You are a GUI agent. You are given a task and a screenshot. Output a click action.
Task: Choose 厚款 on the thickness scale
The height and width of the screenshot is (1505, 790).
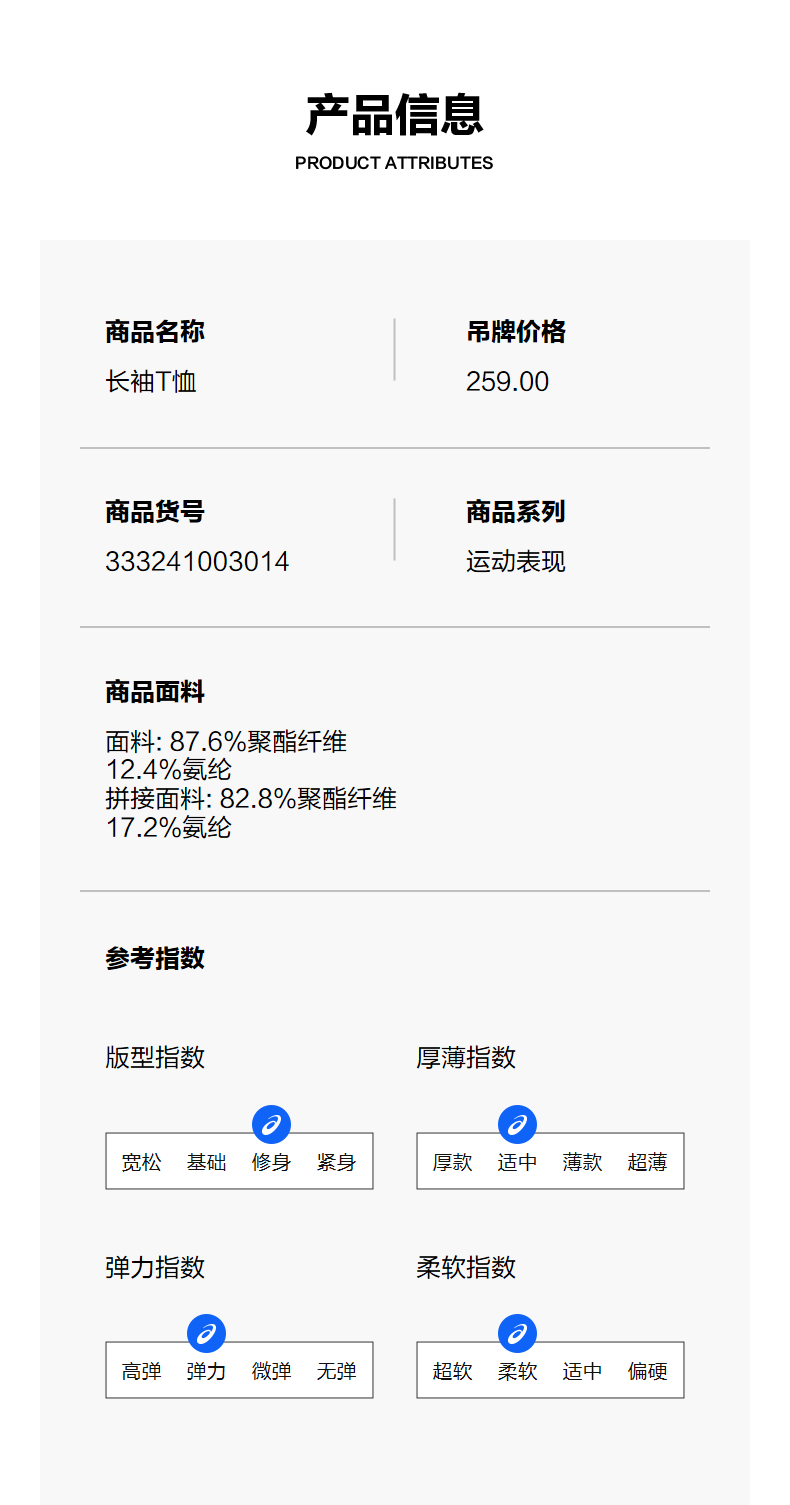(x=452, y=1163)
